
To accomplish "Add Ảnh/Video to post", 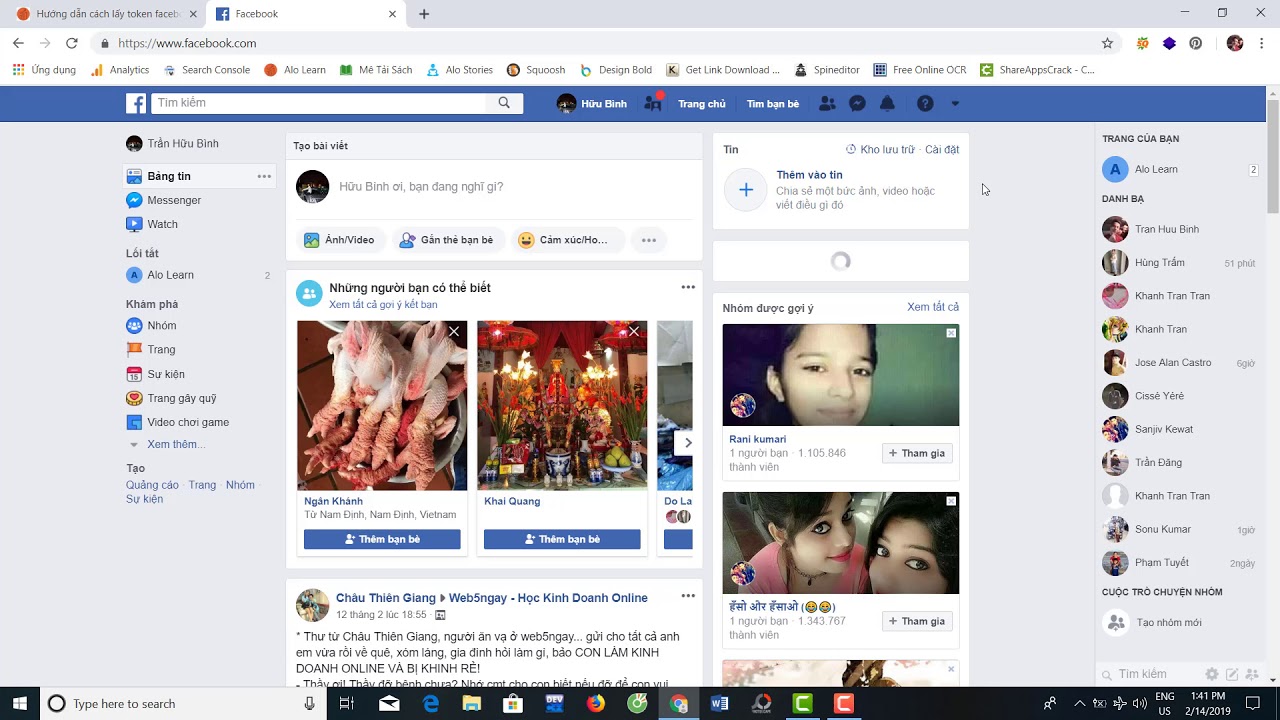I will click(339, 240).
